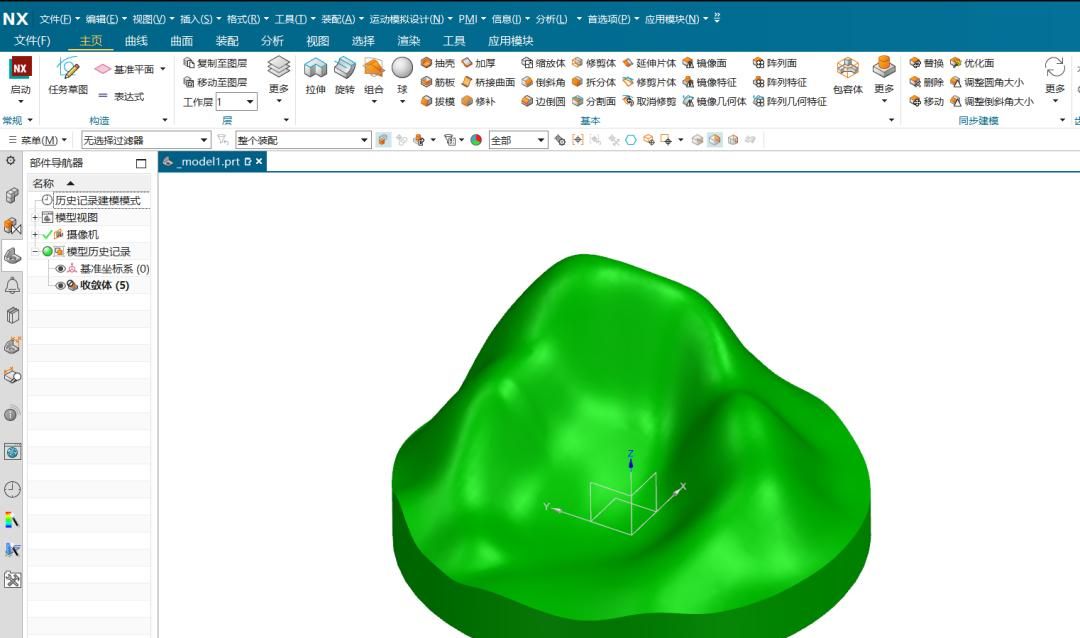Switch to the 装配 ribbon tab
Image resolution: width=1080 pixels, height=638 pixels.
click(227, 41)
